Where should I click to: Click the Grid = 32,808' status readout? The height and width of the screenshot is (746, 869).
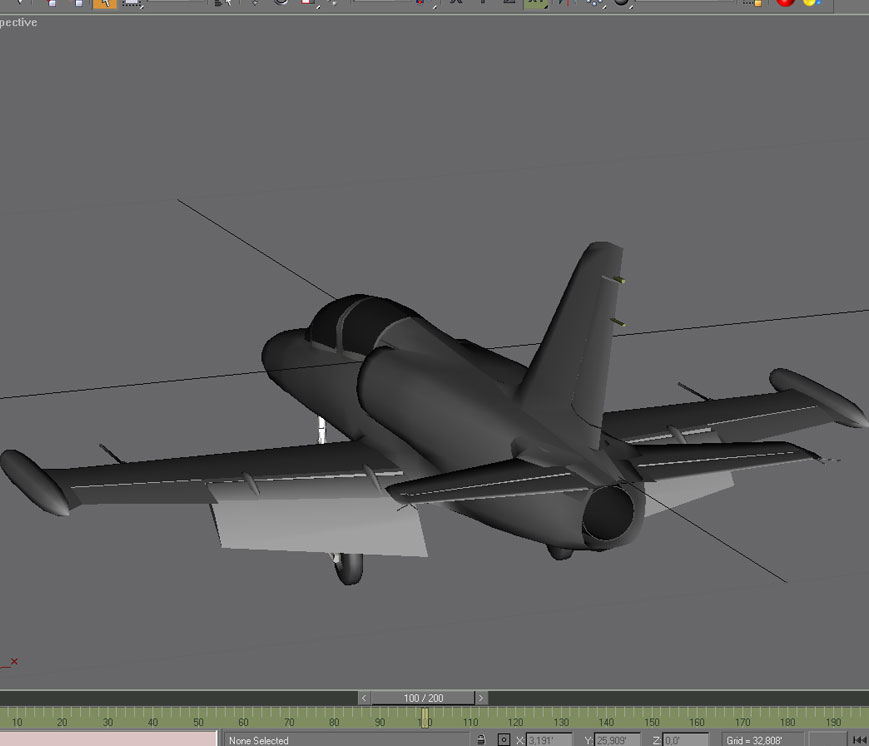tap(754, 740)
